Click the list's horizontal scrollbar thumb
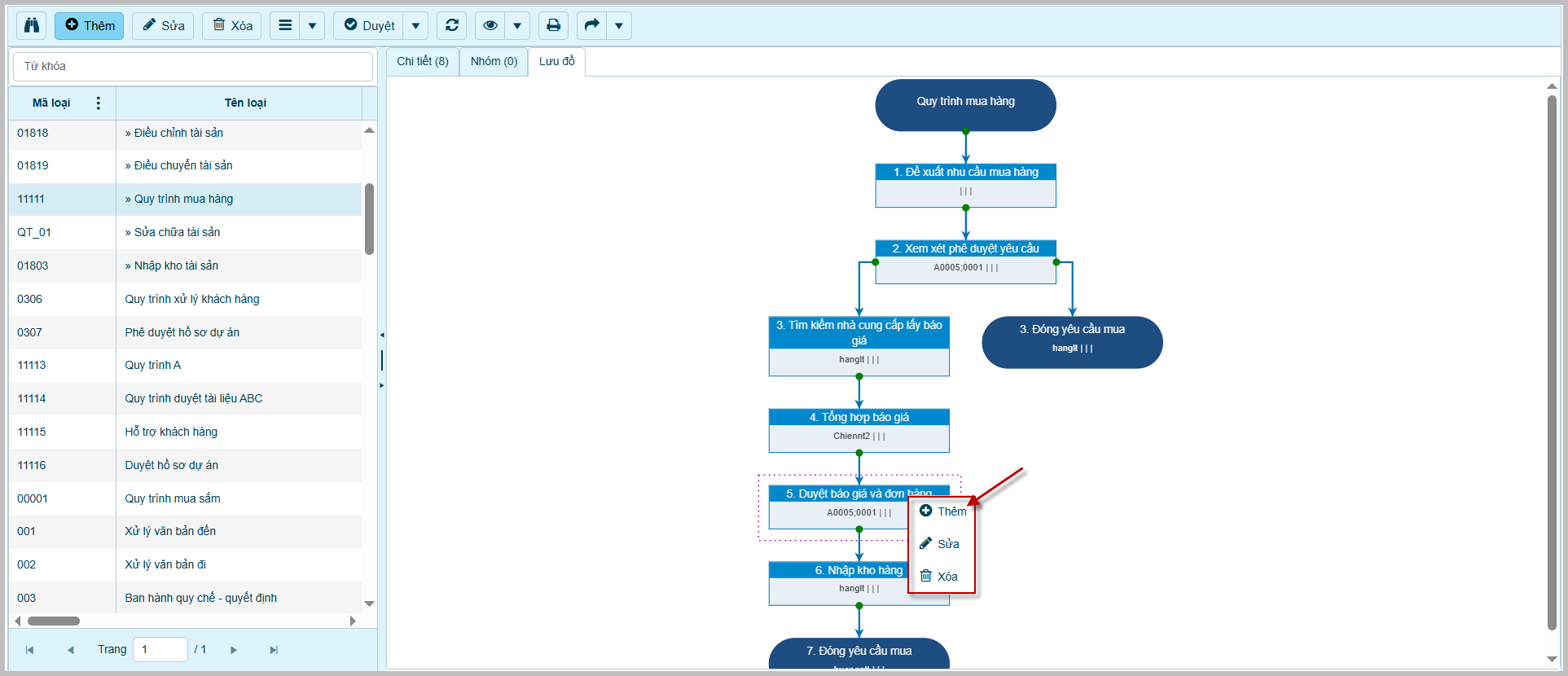This screenshot has width=1568, height=676. (x=54, y=621)
